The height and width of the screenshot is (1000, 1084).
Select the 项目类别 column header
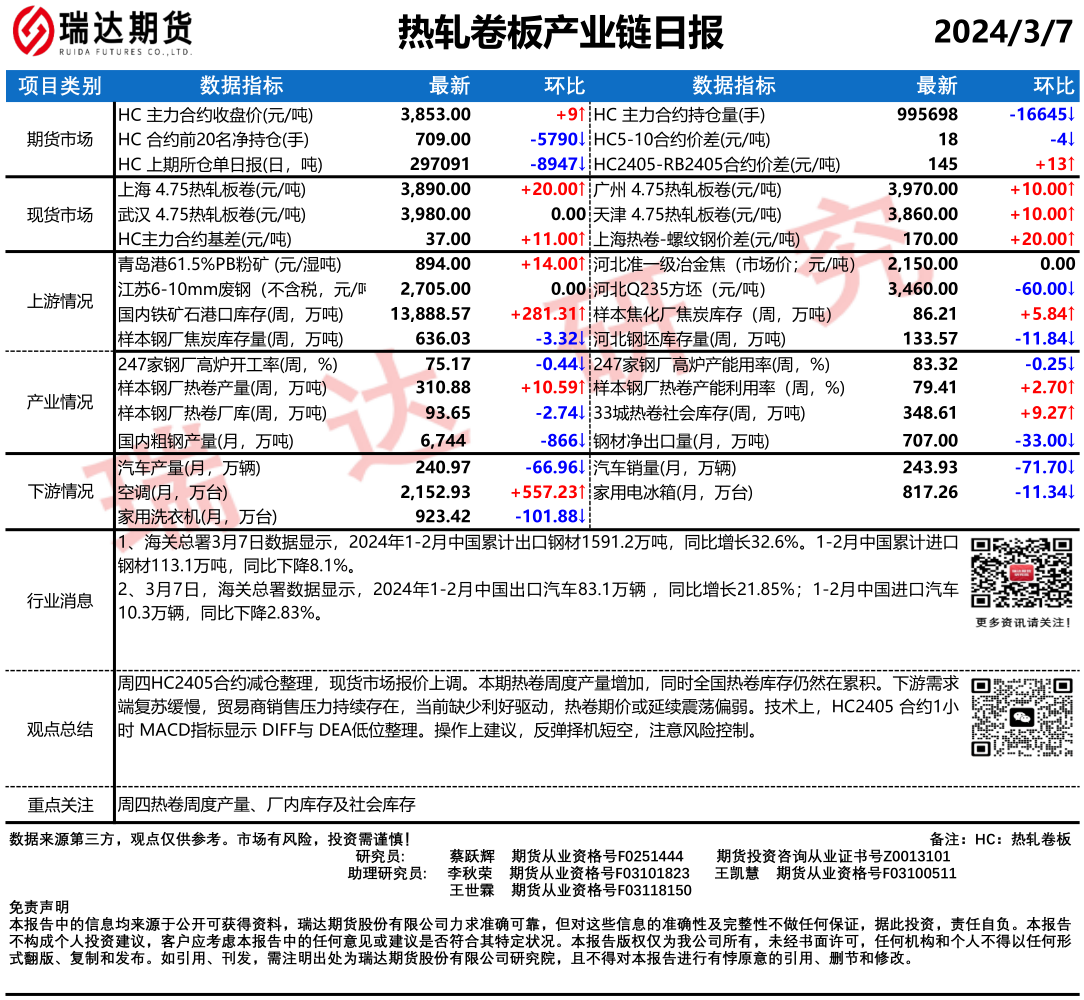point(60,86)
